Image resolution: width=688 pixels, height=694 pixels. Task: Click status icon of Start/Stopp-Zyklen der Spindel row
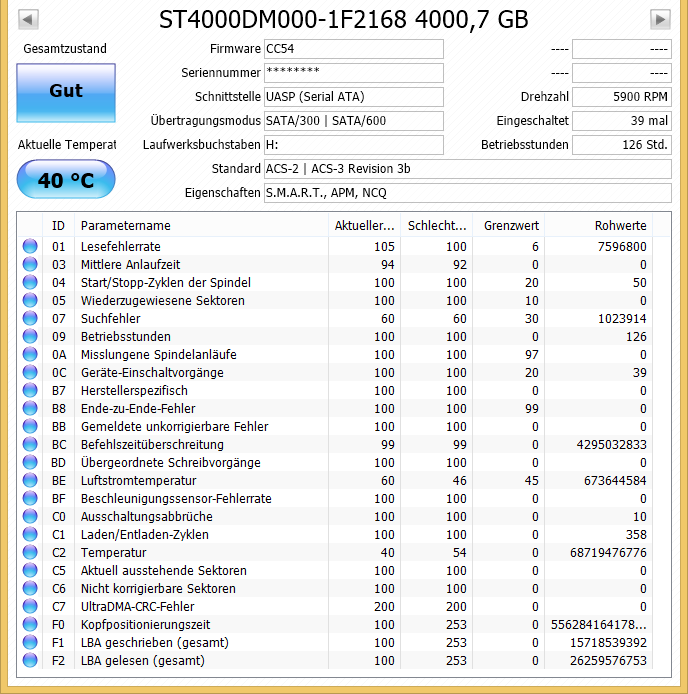30,282
